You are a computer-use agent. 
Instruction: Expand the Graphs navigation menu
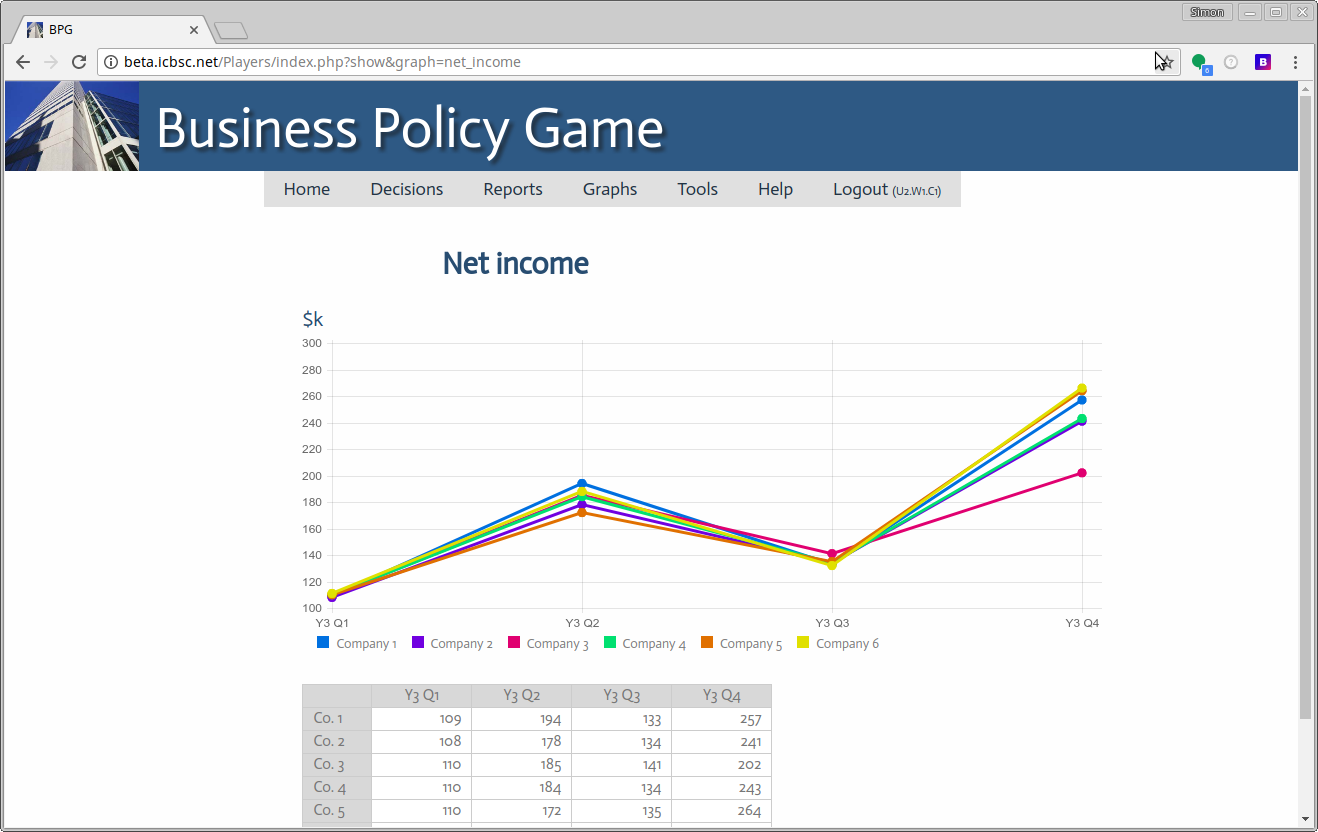click(610, 189)
